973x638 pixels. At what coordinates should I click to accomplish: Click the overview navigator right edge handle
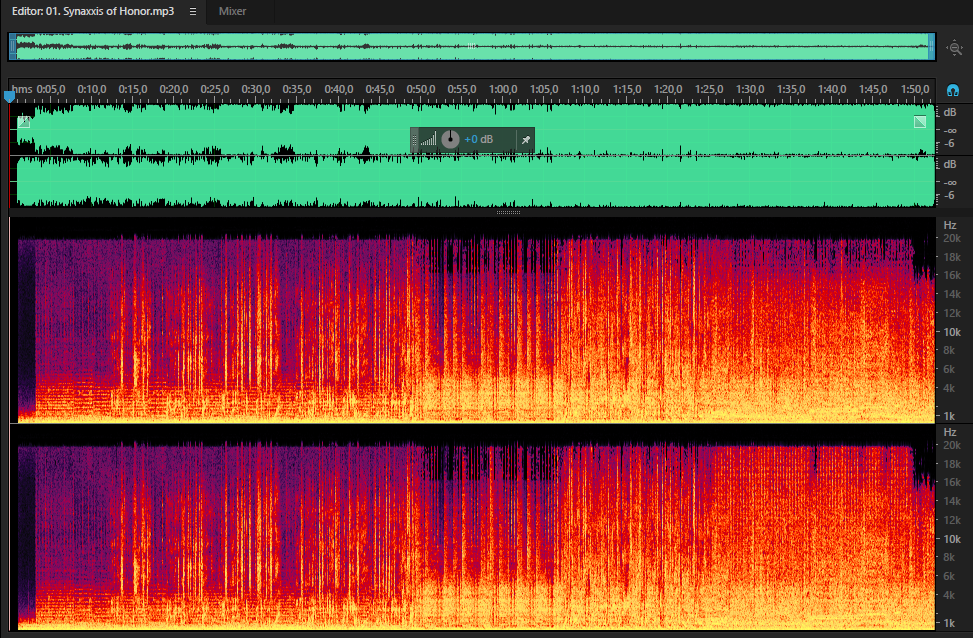[931, 47]
